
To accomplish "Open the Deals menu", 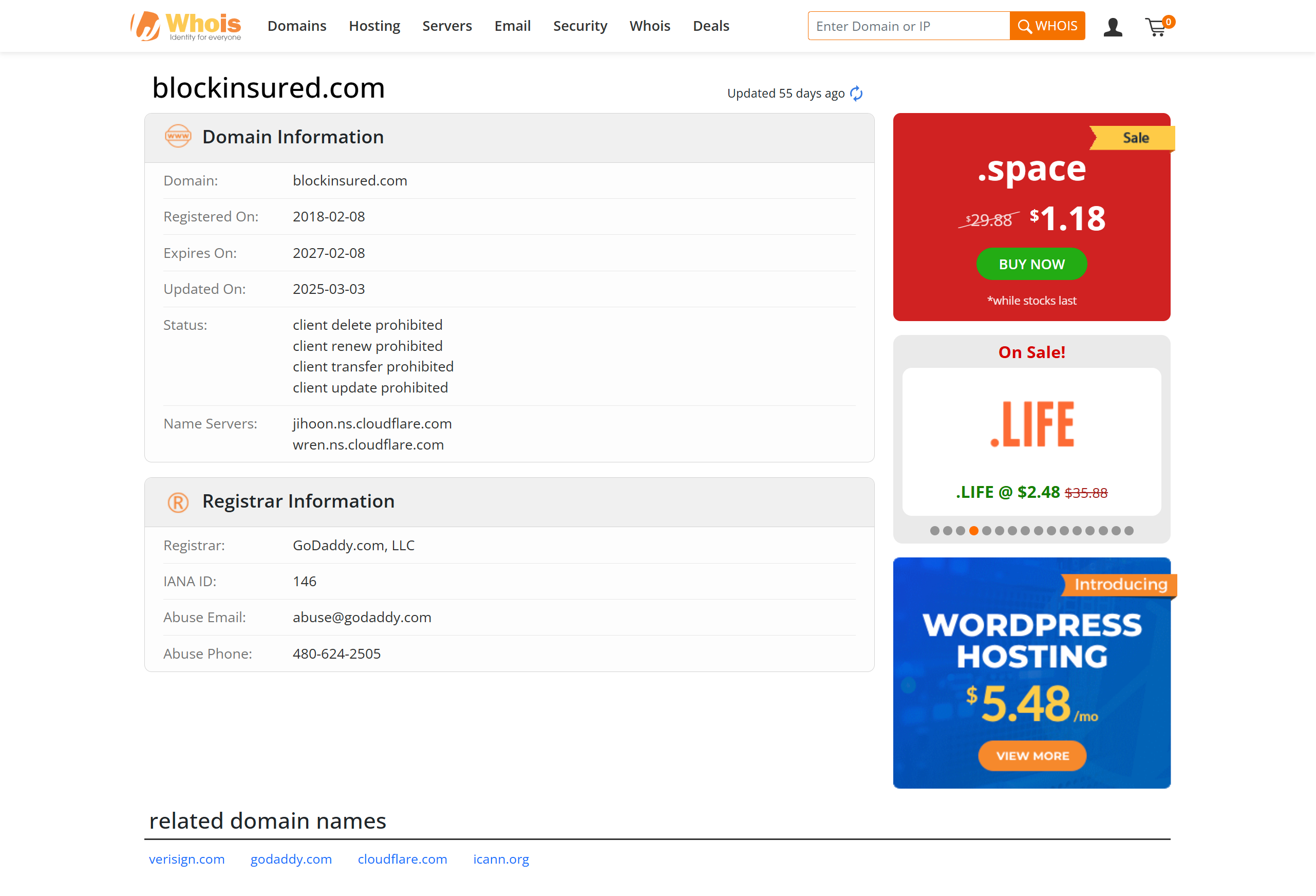I will [711, 26].
